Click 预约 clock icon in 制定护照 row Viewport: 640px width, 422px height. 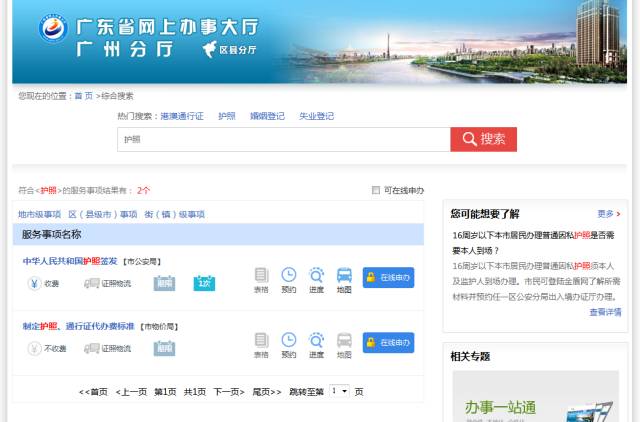point(288,344)
